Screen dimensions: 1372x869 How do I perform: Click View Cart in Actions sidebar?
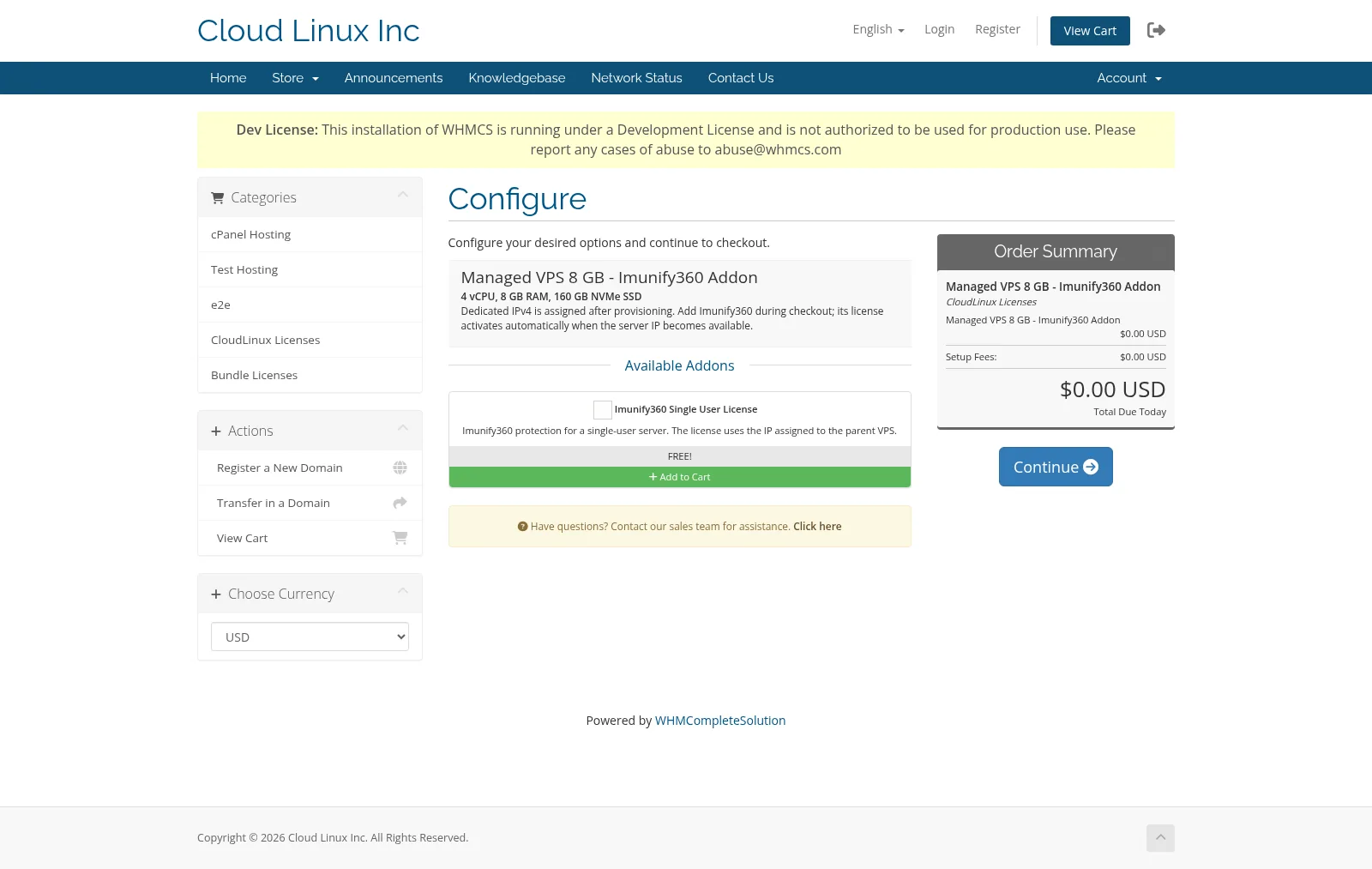pyautogui.click(x=310, y=538)
